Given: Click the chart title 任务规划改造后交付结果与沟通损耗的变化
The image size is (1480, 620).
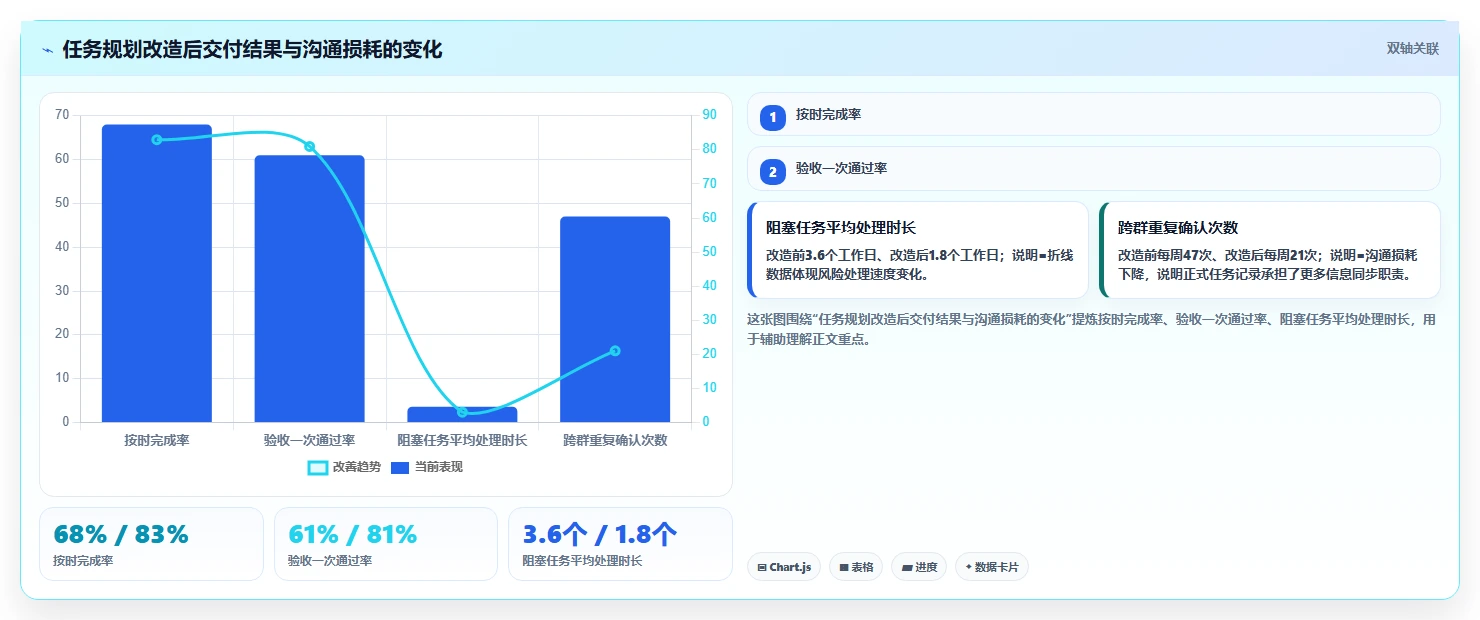Looking at the screenshot, I should pos(252,49).
